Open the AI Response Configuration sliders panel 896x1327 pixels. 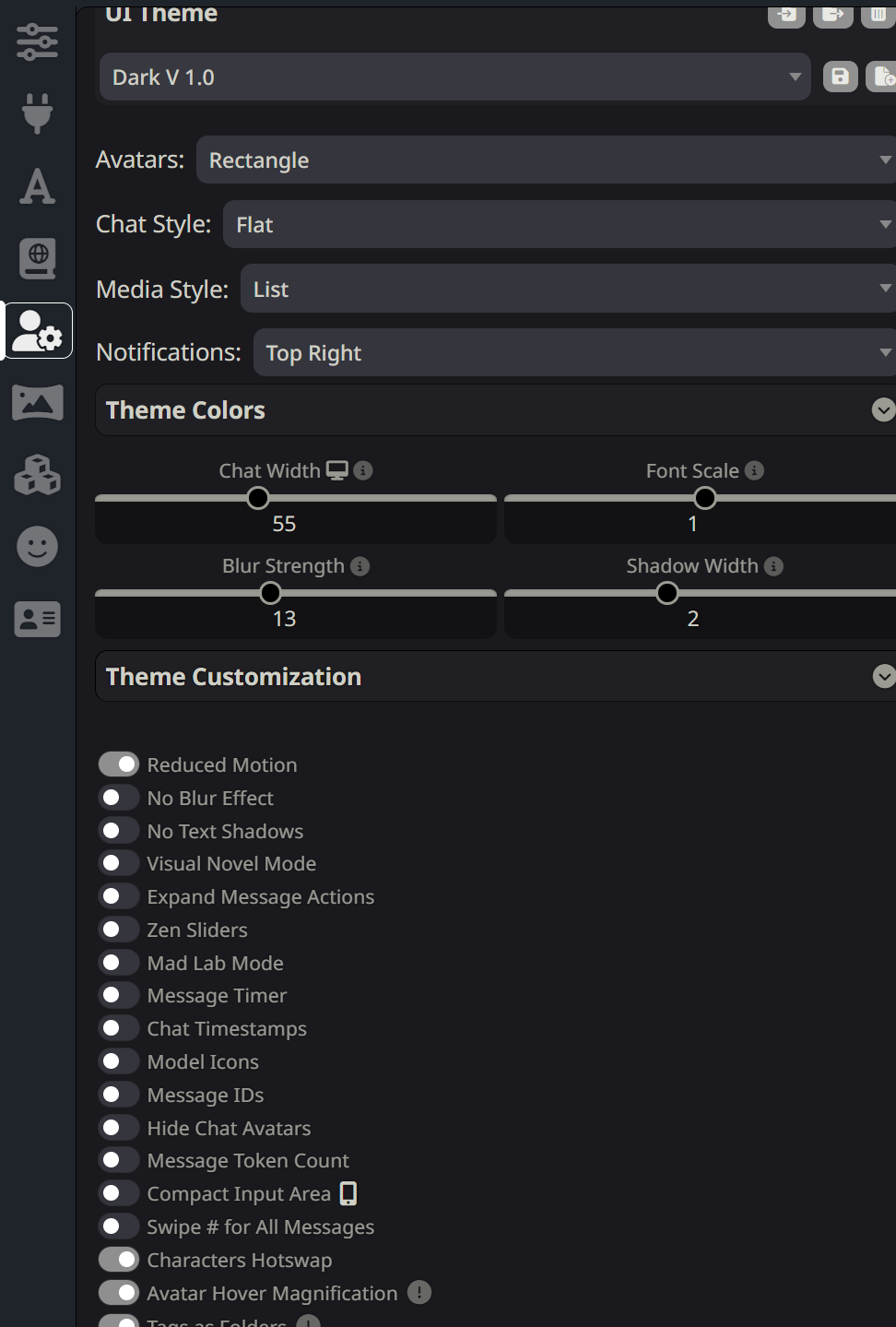point(37,41)
